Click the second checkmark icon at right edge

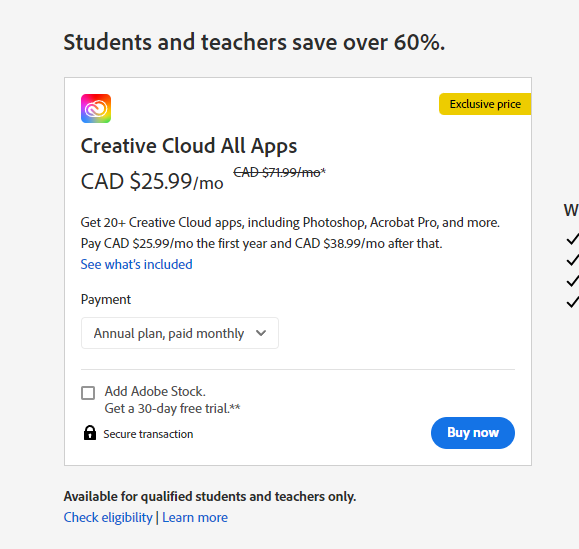tap(572, 260)
